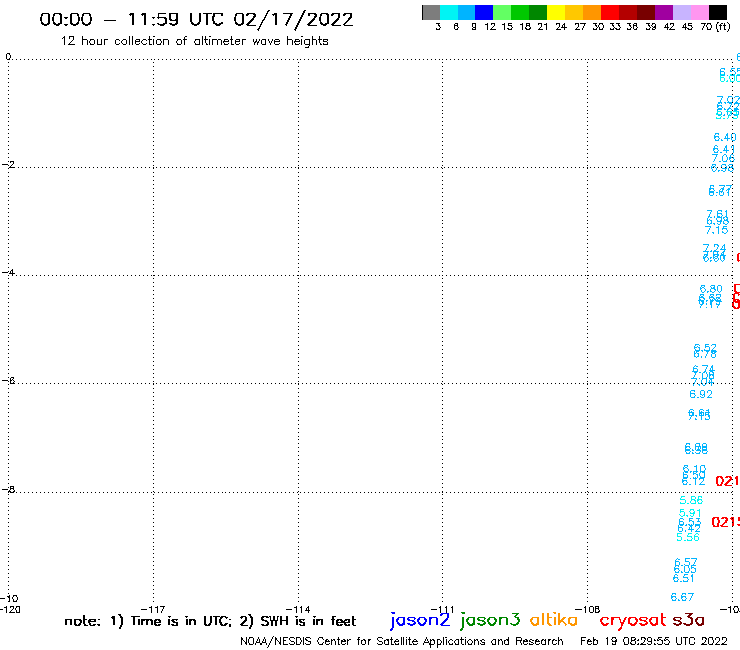Select the lavender legend swatch
Screen dimensions: 740x650
[x=682, y=12]
